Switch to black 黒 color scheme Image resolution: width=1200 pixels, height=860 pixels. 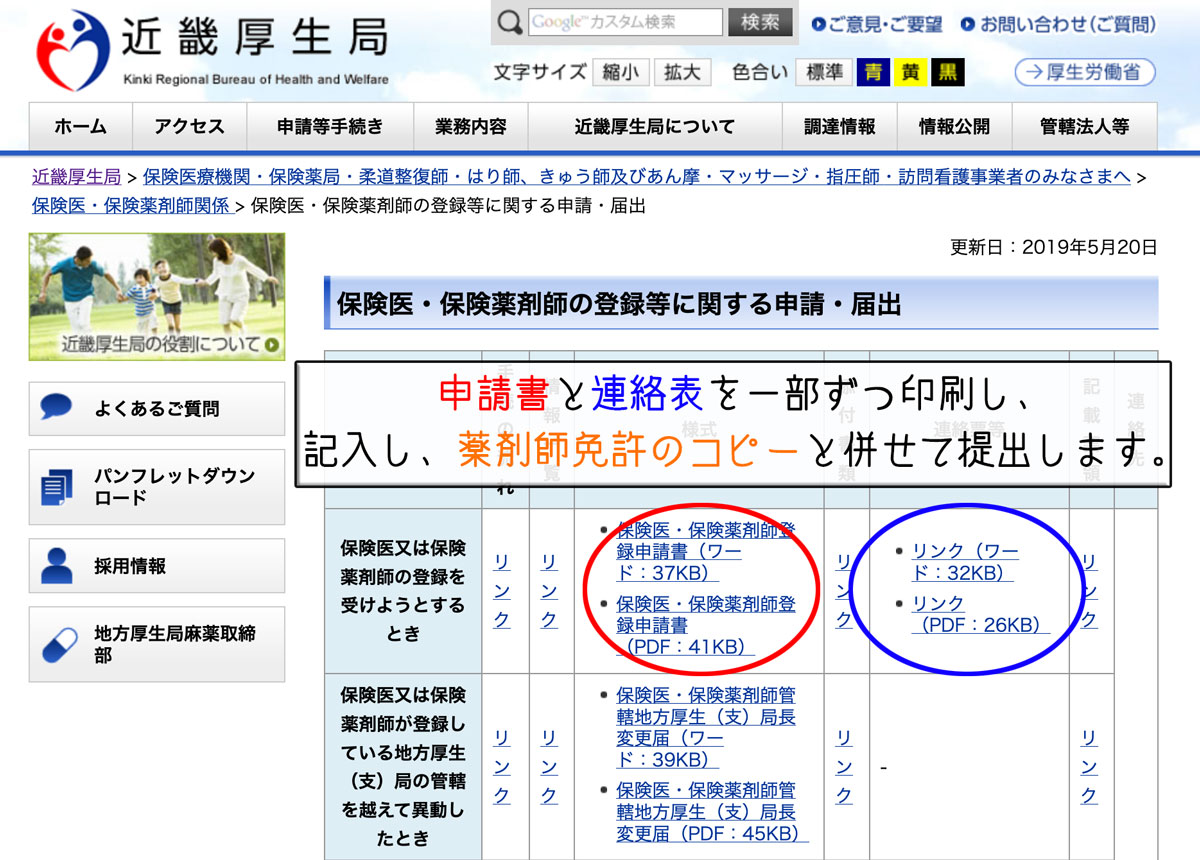[946, 72]
